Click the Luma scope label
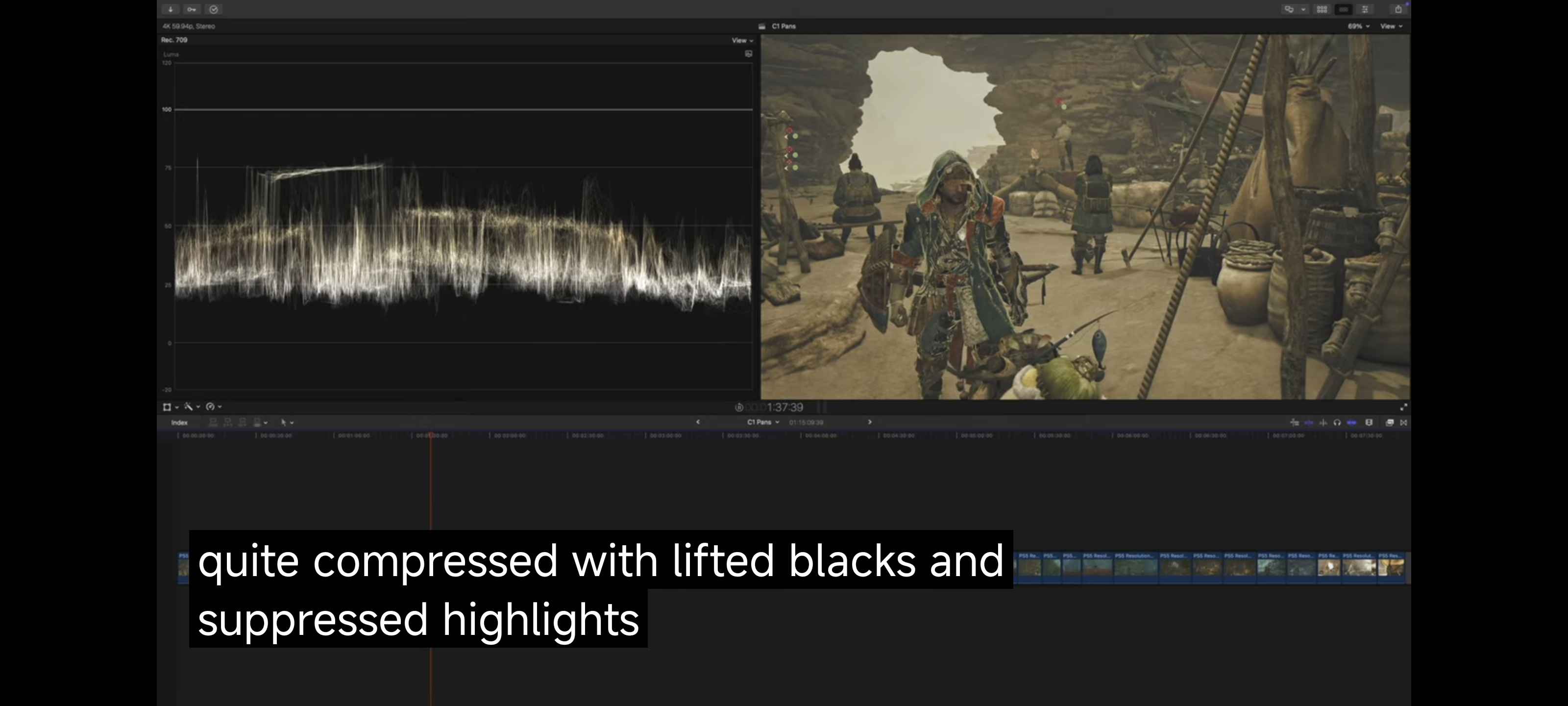Image resolution: width=1568 pixels, height=706 pixels. tap(171, 54)
